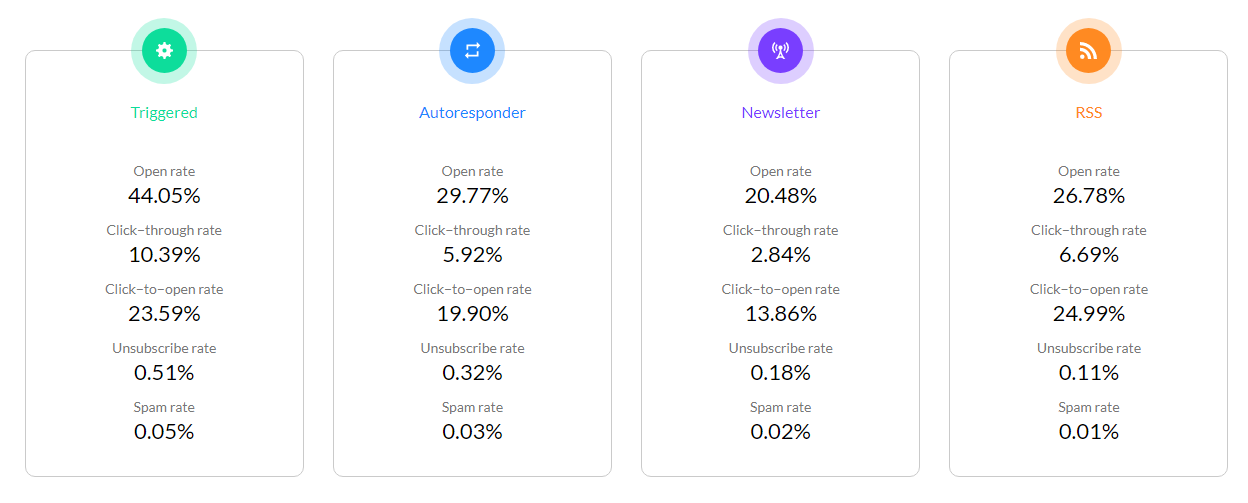
Task: Select the Newsletter heading
Action: pos(780,113)
